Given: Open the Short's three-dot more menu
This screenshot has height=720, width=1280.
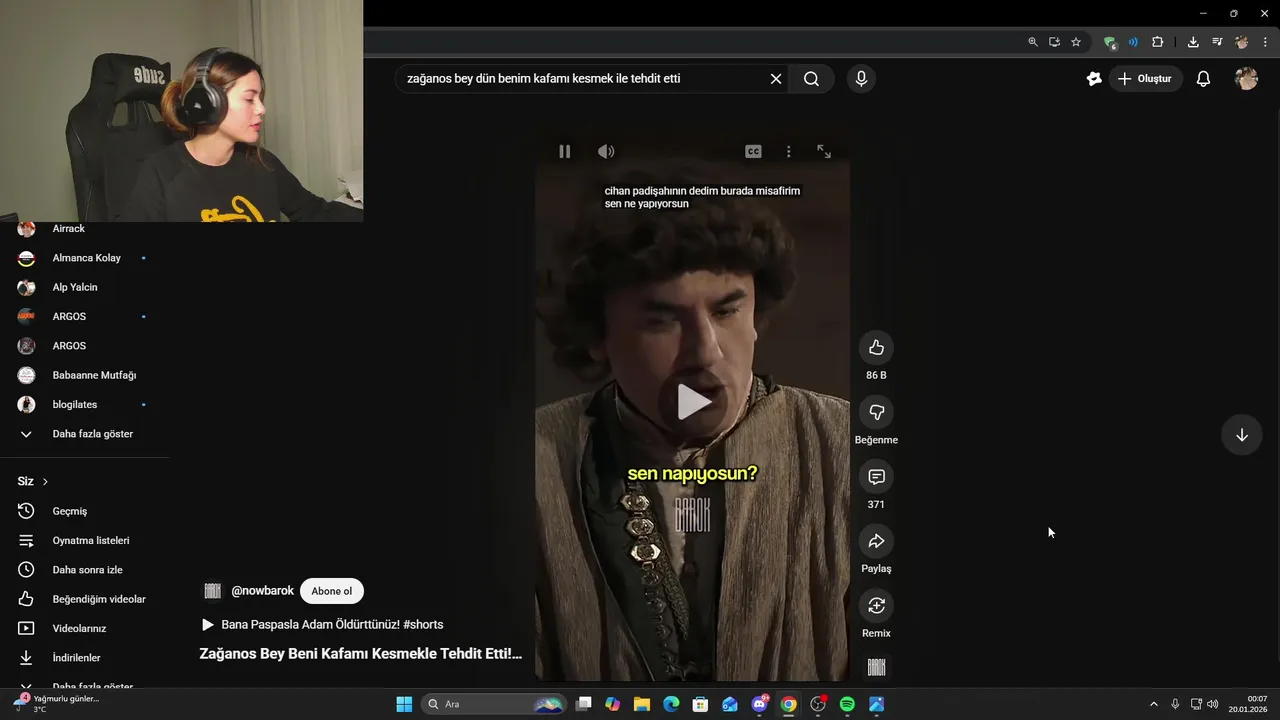Looking at the screenshot, I should click(788, 151).
